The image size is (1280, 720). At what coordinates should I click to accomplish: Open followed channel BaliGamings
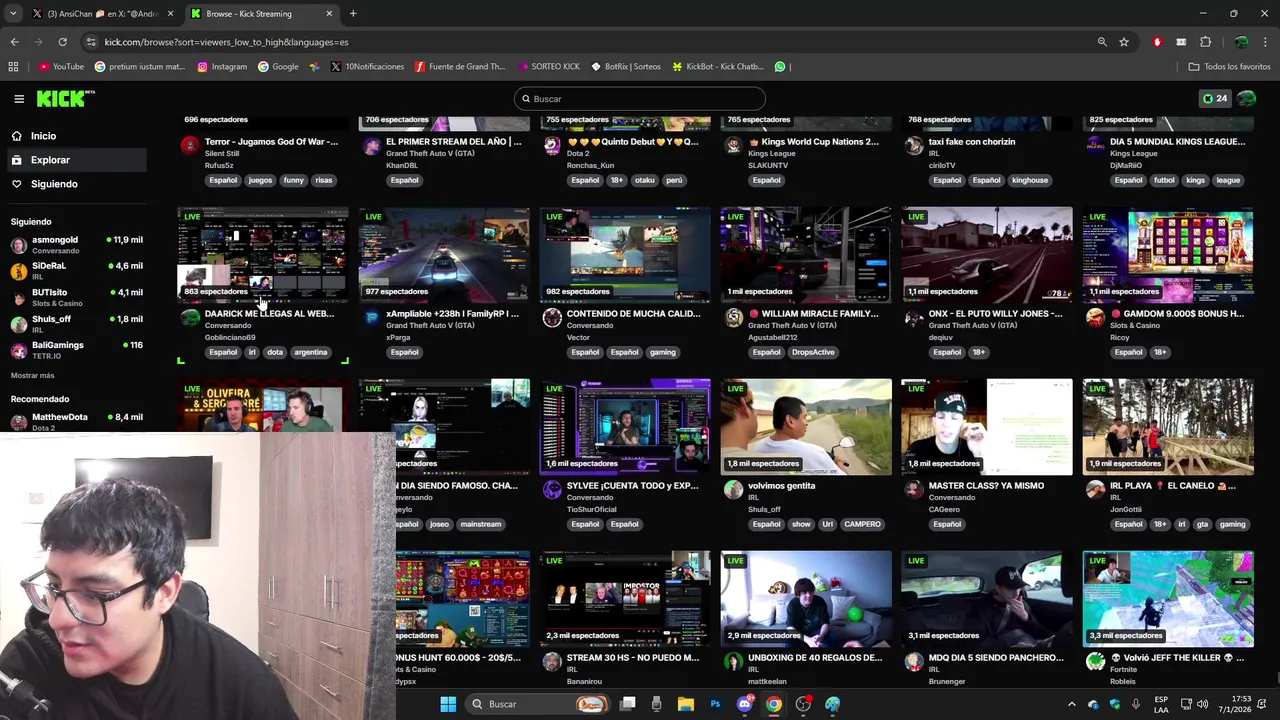(76, 350)
